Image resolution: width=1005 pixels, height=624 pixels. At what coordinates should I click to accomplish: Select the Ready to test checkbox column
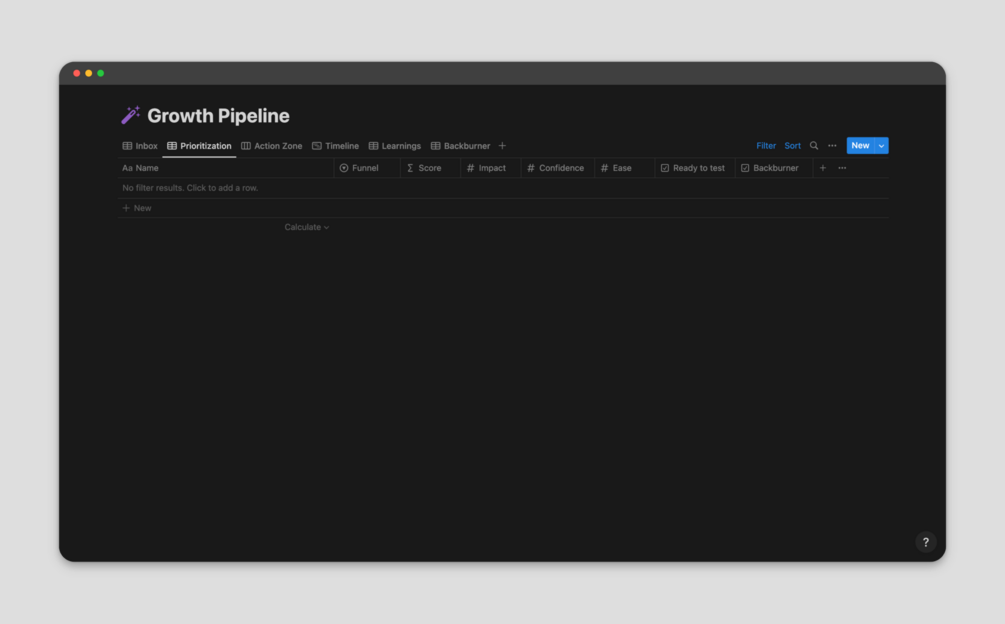694,168
